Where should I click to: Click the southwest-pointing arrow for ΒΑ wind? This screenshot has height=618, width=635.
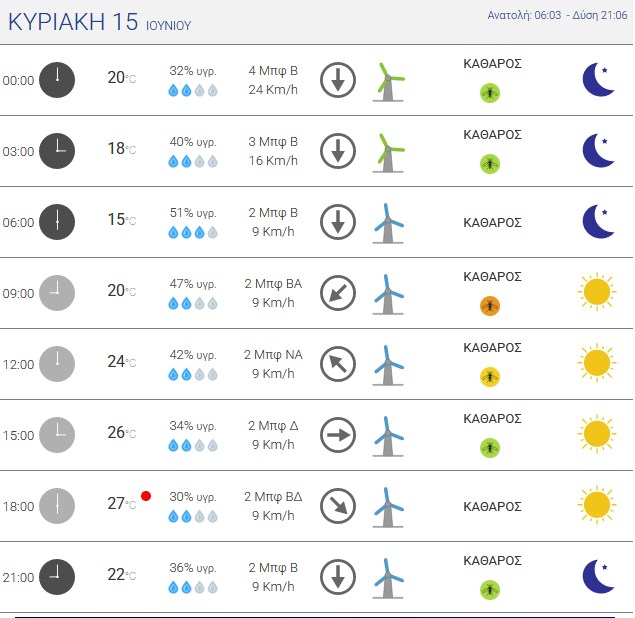tap(338, 293)
